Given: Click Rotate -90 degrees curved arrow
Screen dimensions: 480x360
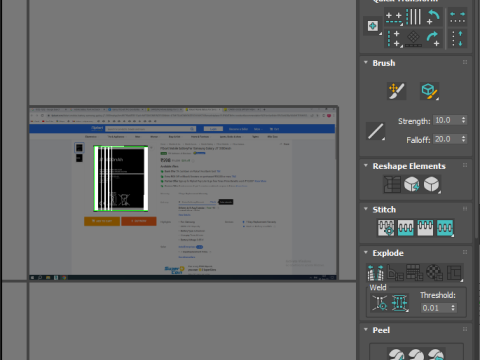Looking at the screenshot, I should (433, 17).
